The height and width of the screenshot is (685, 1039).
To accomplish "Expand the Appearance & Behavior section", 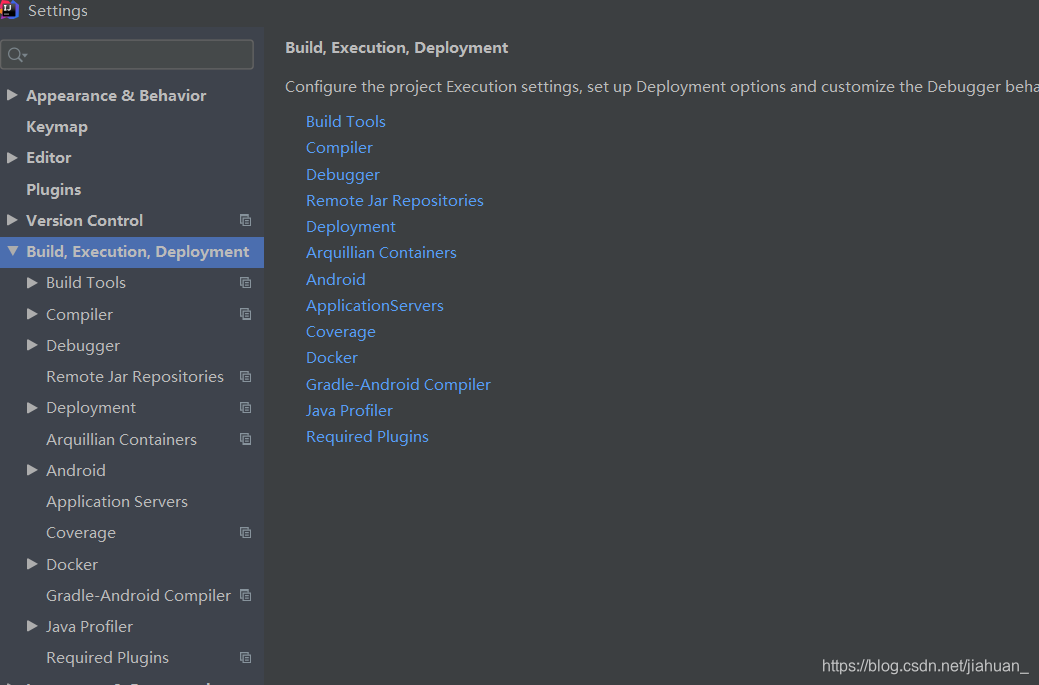I will coord(12,96).
